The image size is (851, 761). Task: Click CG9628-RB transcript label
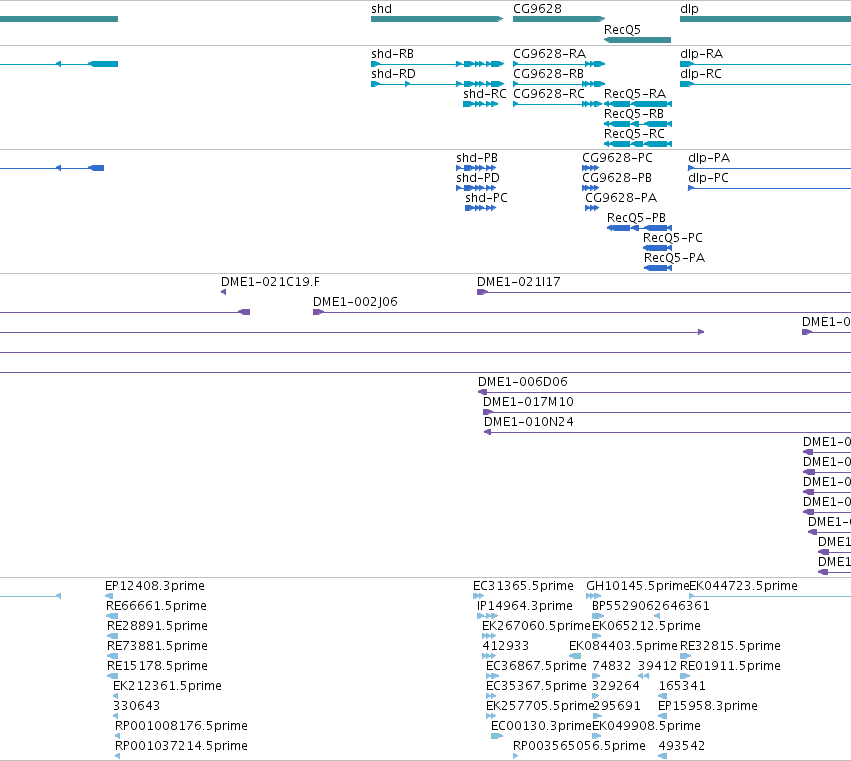coord(548,74)
